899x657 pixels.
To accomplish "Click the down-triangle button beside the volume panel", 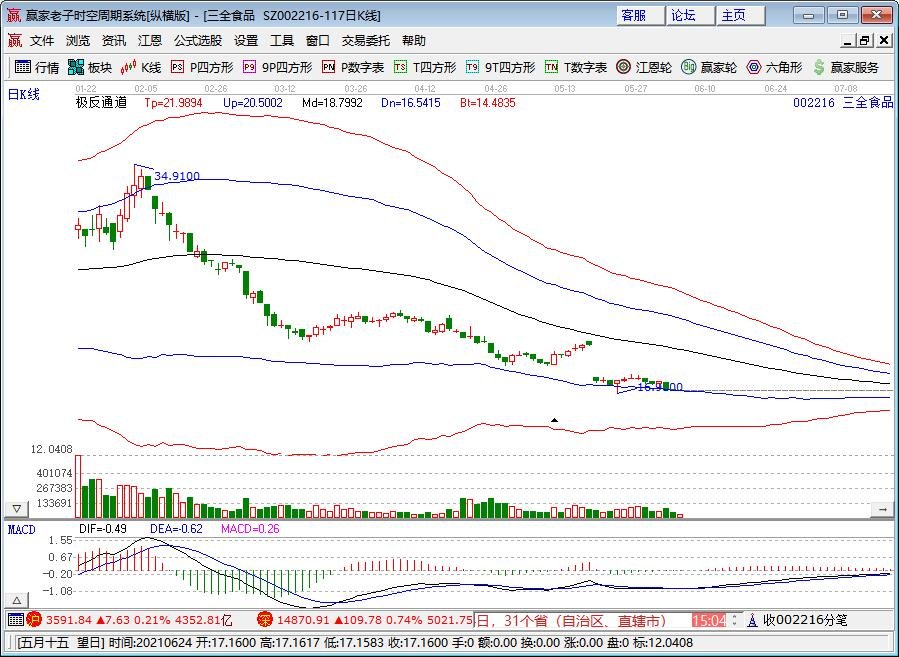I will 17,509.
